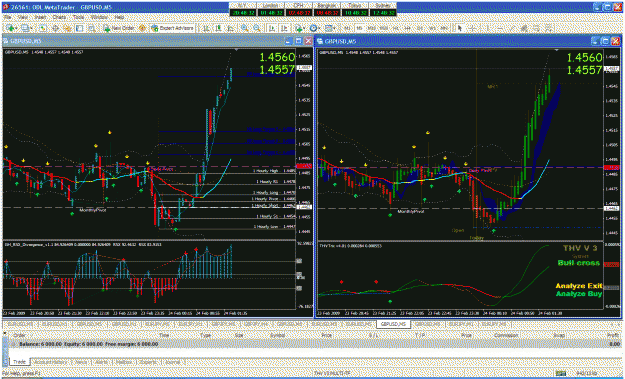Click the Analyze Exit label in right chart
Viewport: 625px width, 379px height.
click(x=579, y=286)
